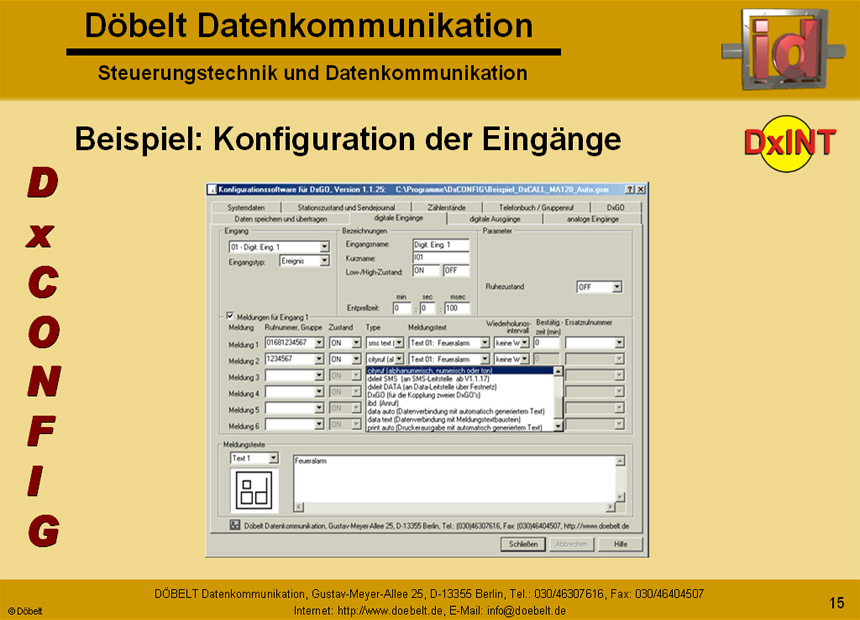Expand Meldung 6 Rufnummer dropdown
Image resolution: width=860 pixels, height=620 pixels.
319,425
